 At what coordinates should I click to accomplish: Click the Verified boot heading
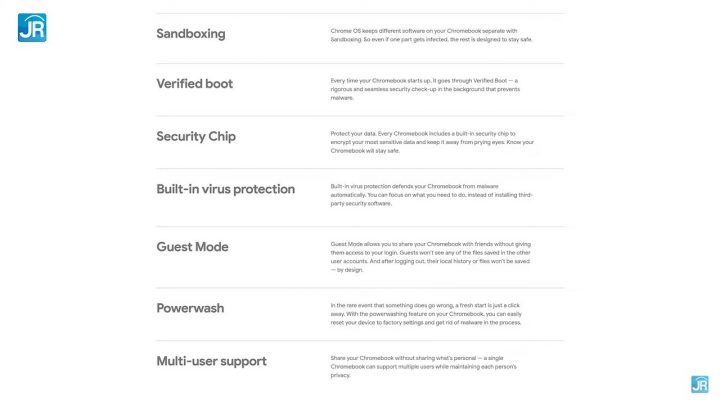click(x=195, y=84)
